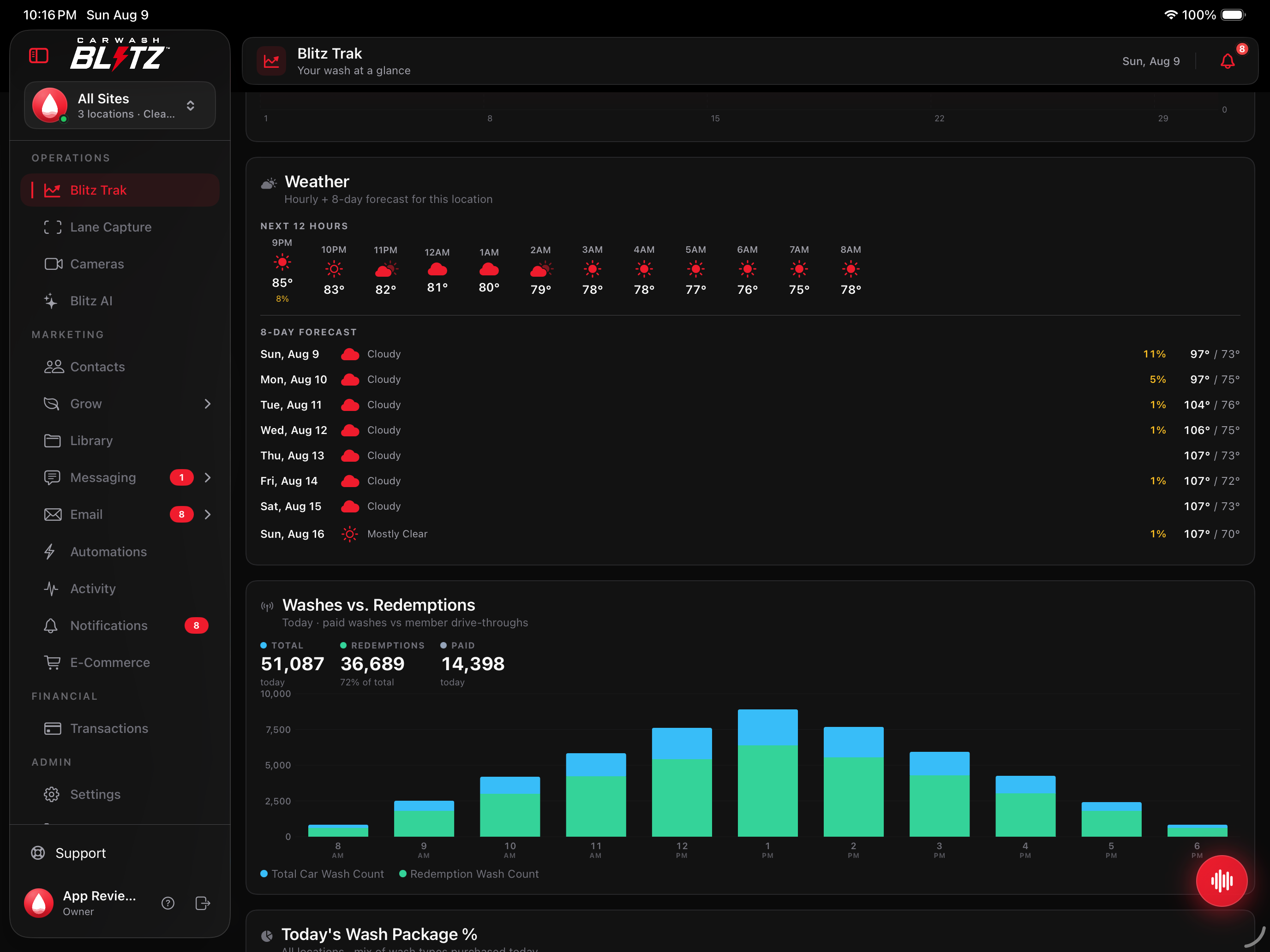This screenshot has height=952, width=1270.
Task: Click the 51,087 total washes value
Action: (x=292, y=663)
